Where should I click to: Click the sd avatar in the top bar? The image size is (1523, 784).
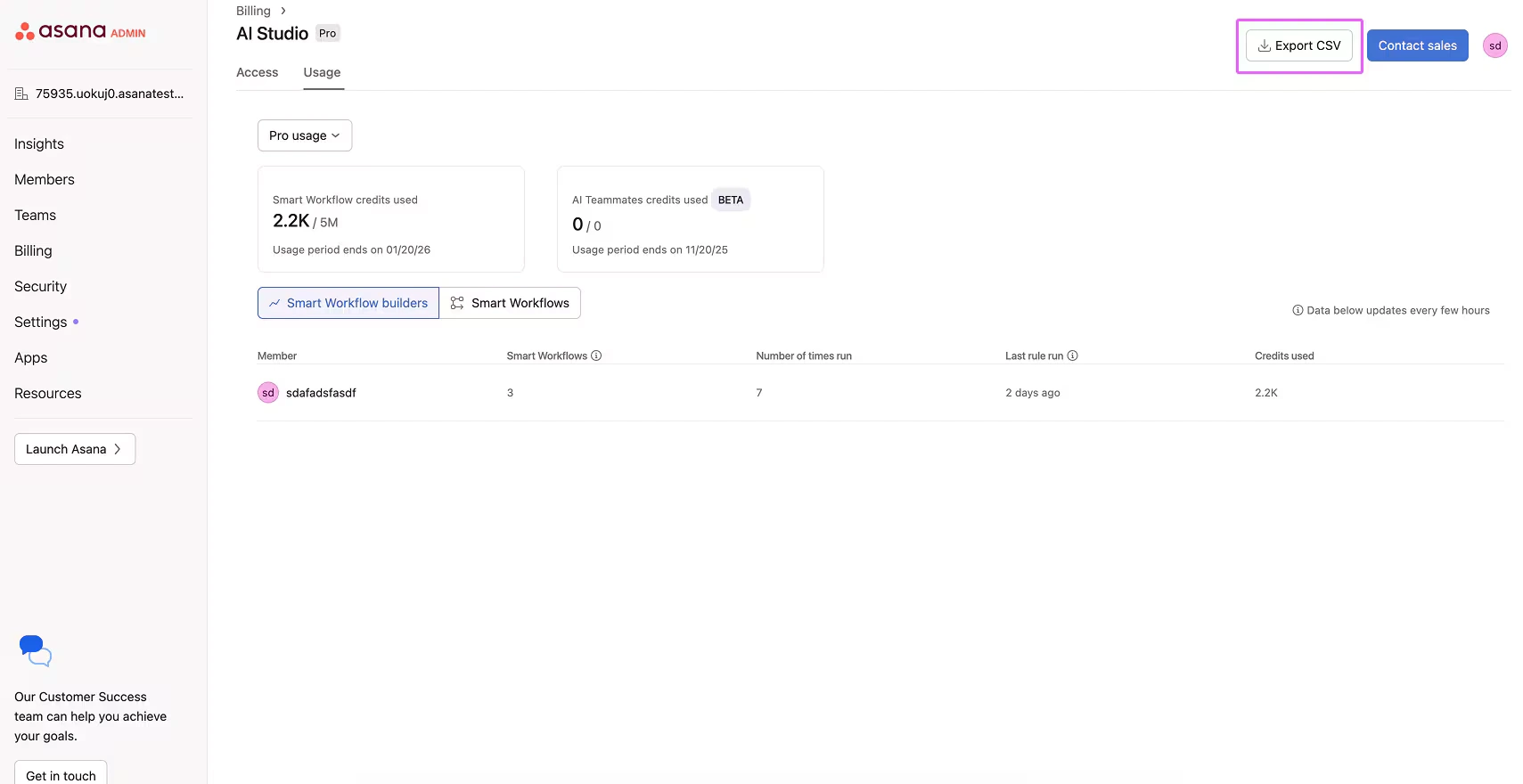coord(1494,45)
